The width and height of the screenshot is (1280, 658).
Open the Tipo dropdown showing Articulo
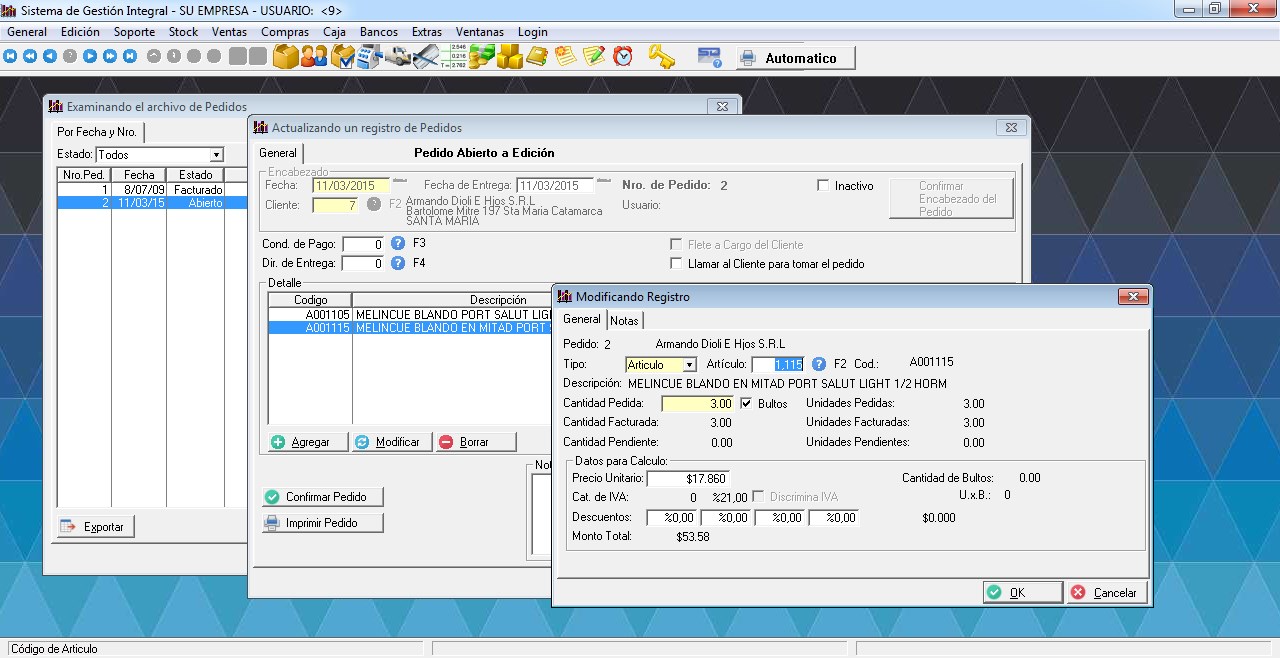(689, 365)
